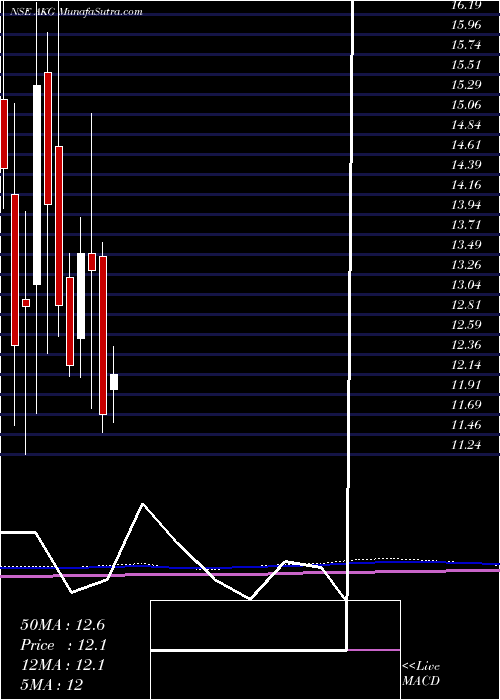Screen dimensions: 500x700
Task: Click the 14.61 price axis label
Action: tap(466, 145)
